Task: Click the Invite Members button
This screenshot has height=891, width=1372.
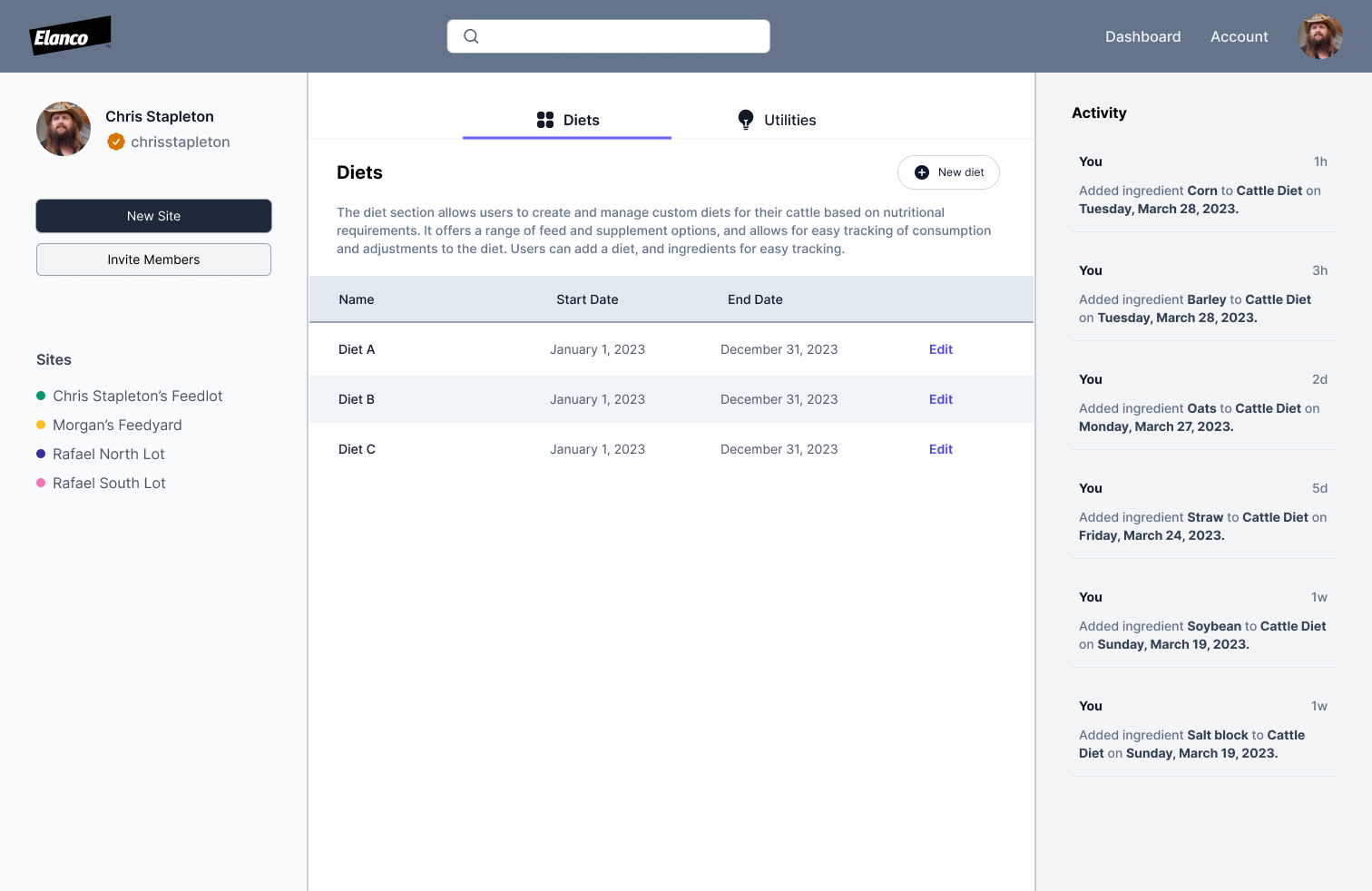Action: tap(153, 259)
